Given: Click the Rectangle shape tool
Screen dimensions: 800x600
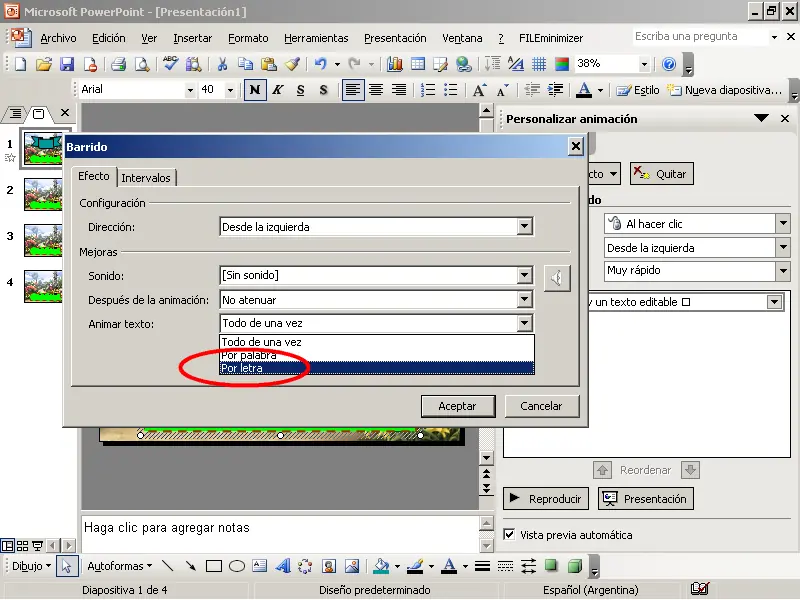Looking at the screenshot, I should [x=213, y=566].
